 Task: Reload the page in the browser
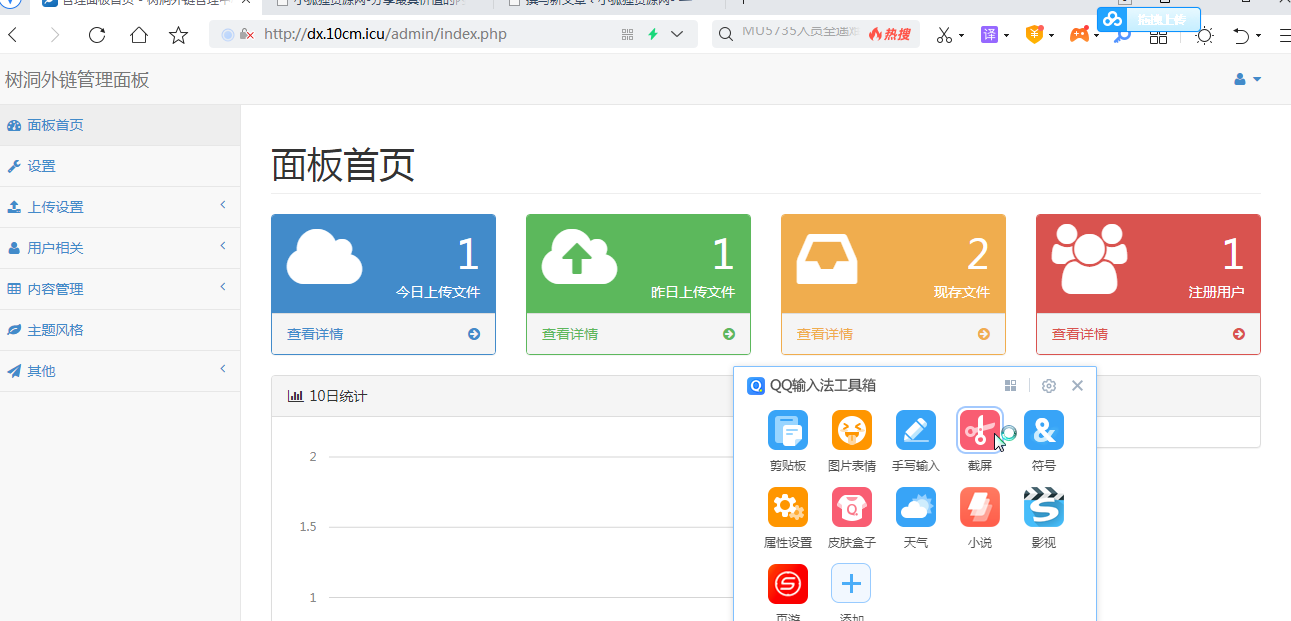pyautogui.click(x=97, y=36)
